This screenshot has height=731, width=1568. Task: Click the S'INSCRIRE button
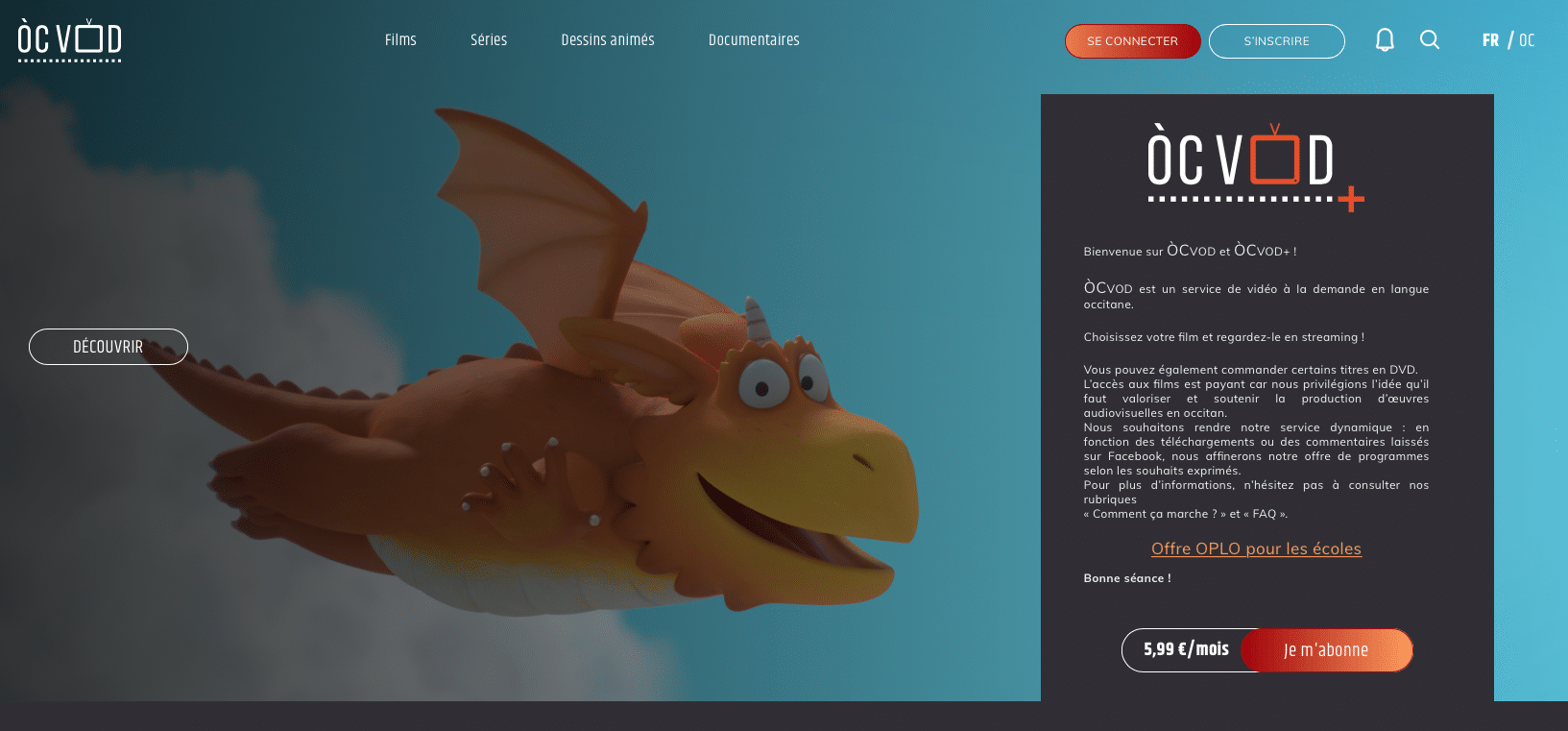[x=1276, y=41]
